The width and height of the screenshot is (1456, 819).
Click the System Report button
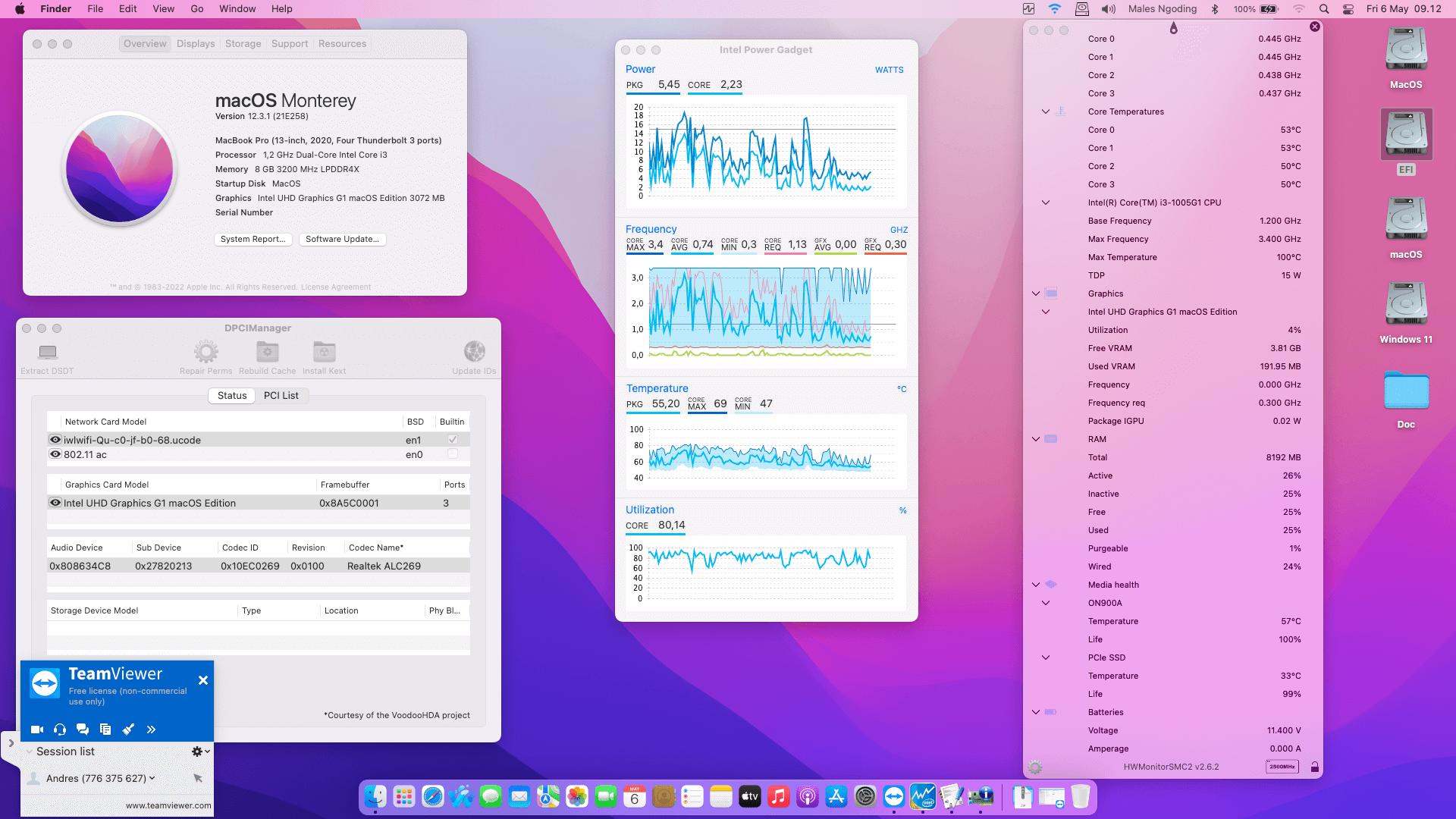(253, 239)
